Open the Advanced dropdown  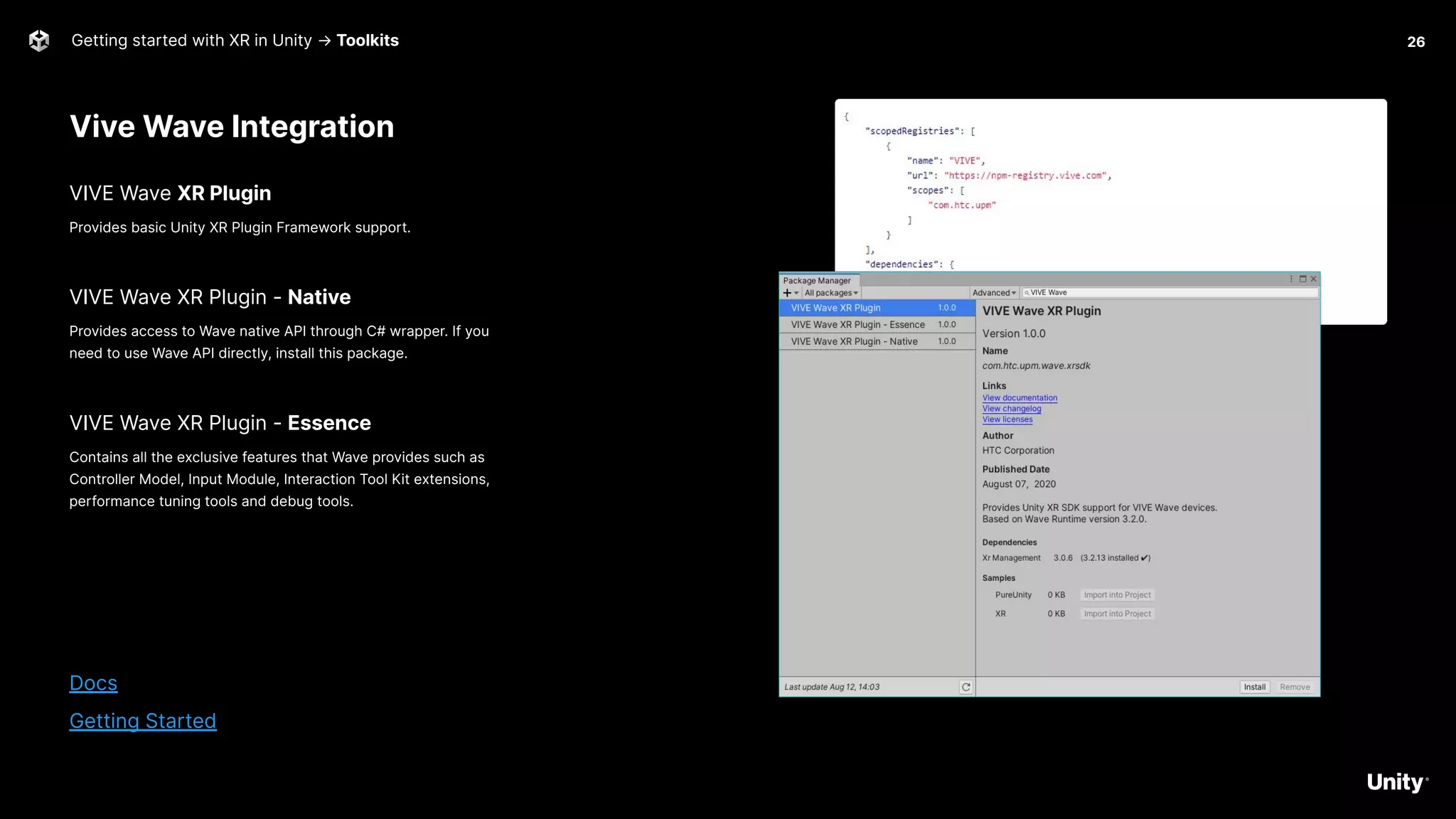[994, 293]
